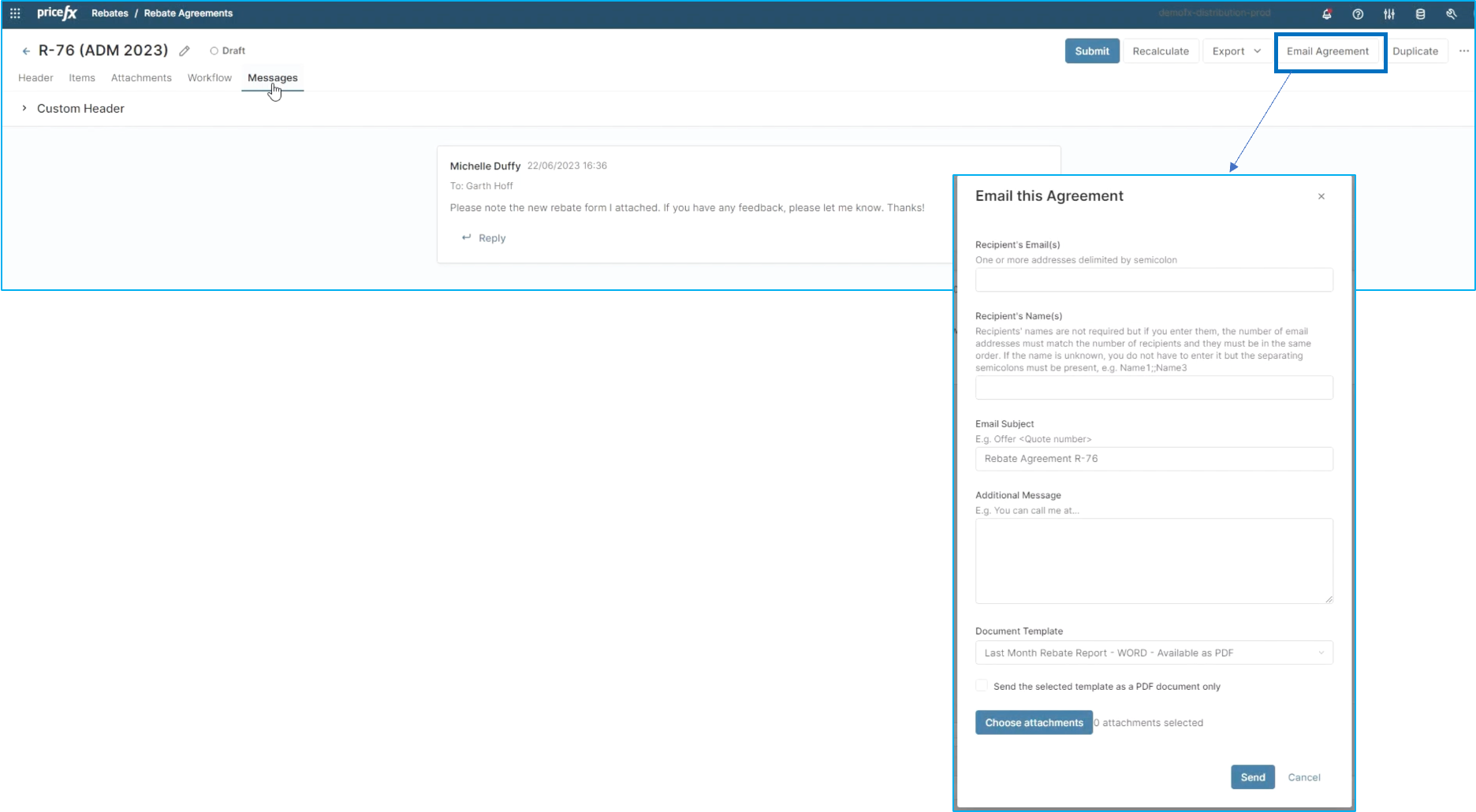Switch to the Attachments tab
The image size is (1476, 812).
click(141, 78)
